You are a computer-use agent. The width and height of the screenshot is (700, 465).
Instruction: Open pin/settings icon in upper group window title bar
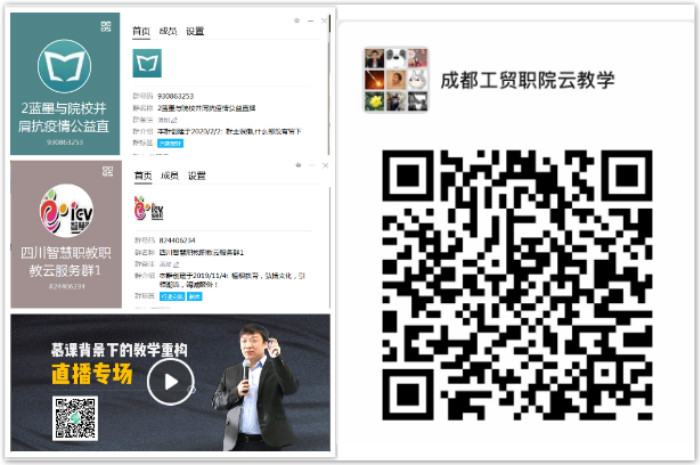tap(297, 21)
